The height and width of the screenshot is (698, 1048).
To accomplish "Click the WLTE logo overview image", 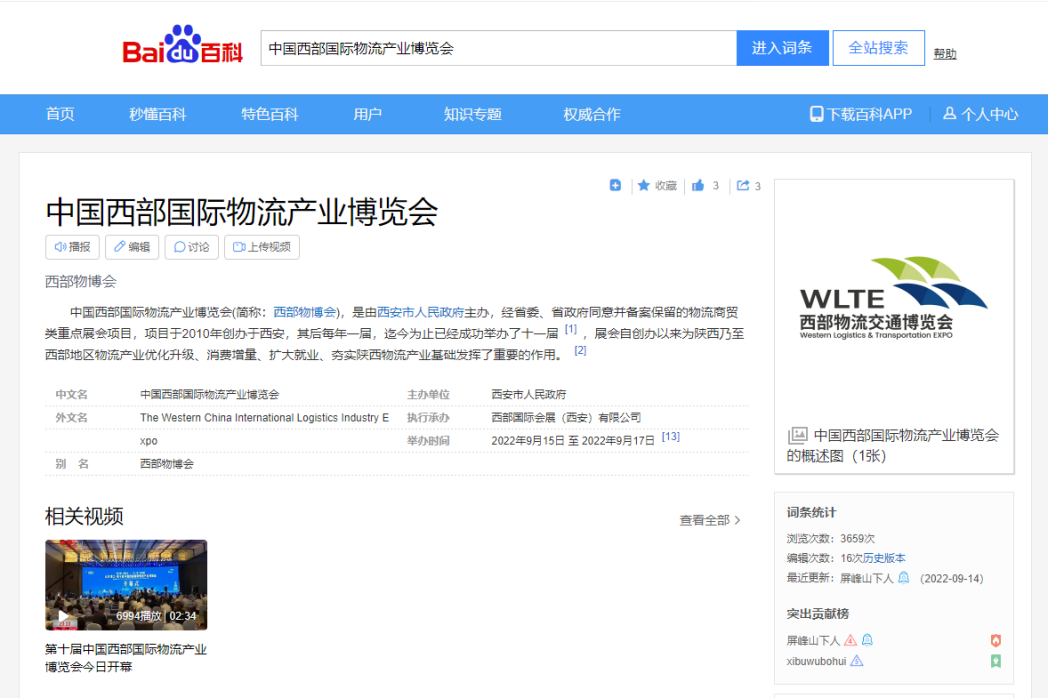I will coord(894,298).
